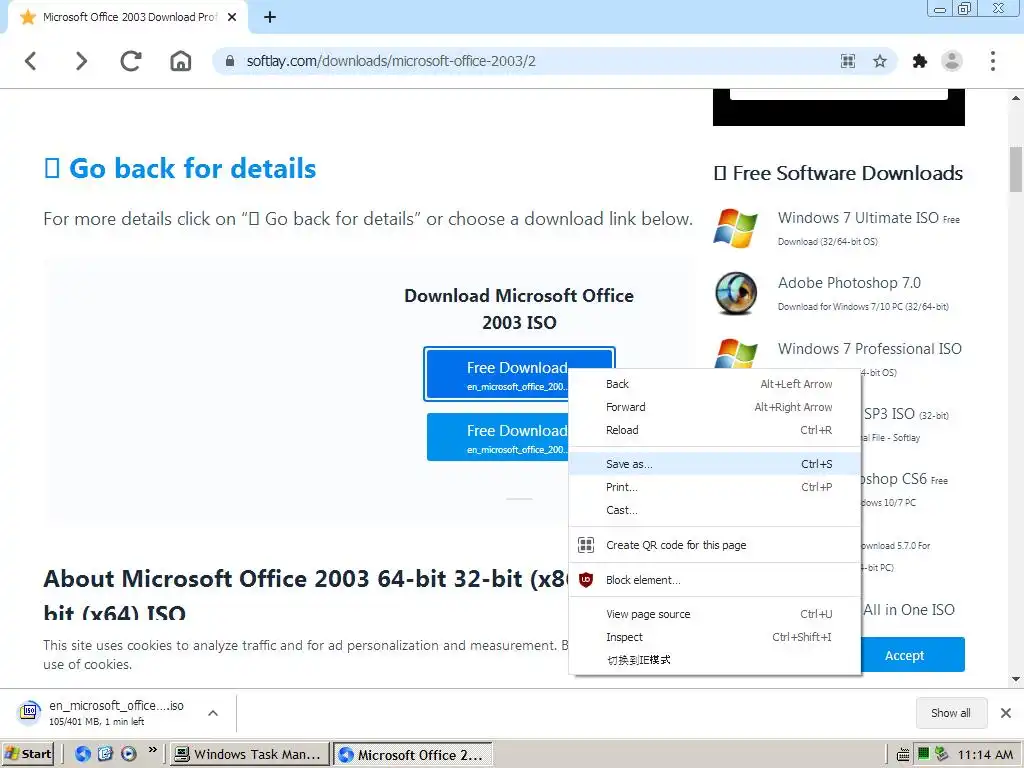Select Save as... in the context menu
1024x768 pixels.
[714, 464]
